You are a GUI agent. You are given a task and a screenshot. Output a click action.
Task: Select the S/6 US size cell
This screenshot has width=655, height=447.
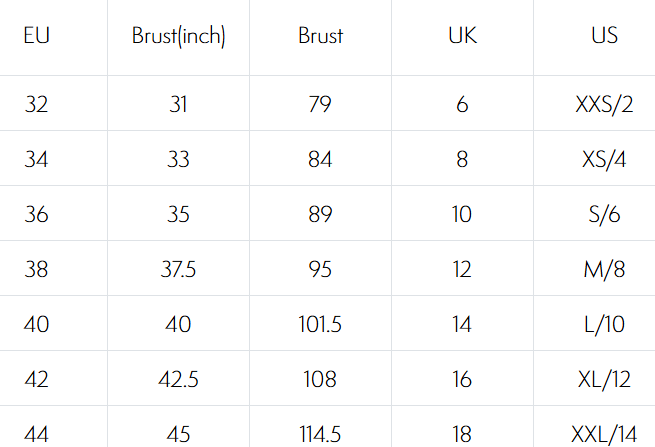tap(604, 214)
